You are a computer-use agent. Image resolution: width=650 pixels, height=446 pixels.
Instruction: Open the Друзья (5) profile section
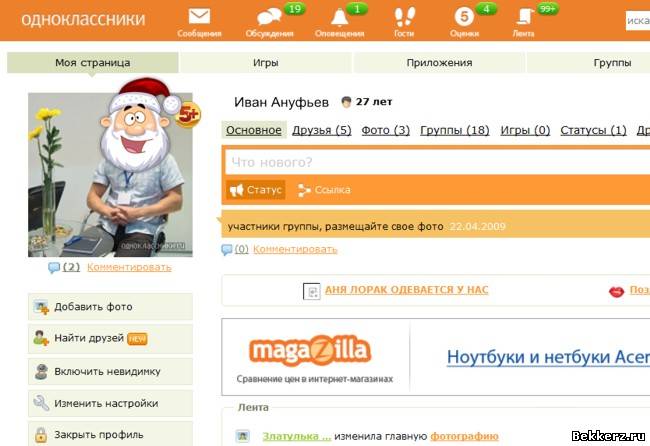[322, 130]
